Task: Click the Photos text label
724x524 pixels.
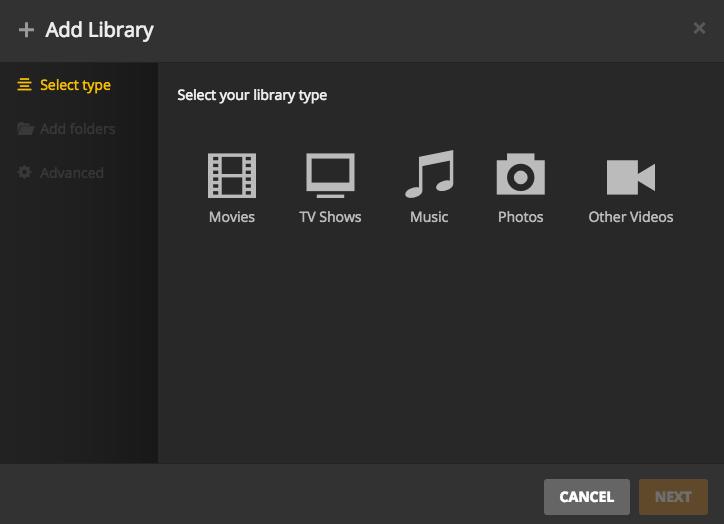Action: (x=520, y=217)
